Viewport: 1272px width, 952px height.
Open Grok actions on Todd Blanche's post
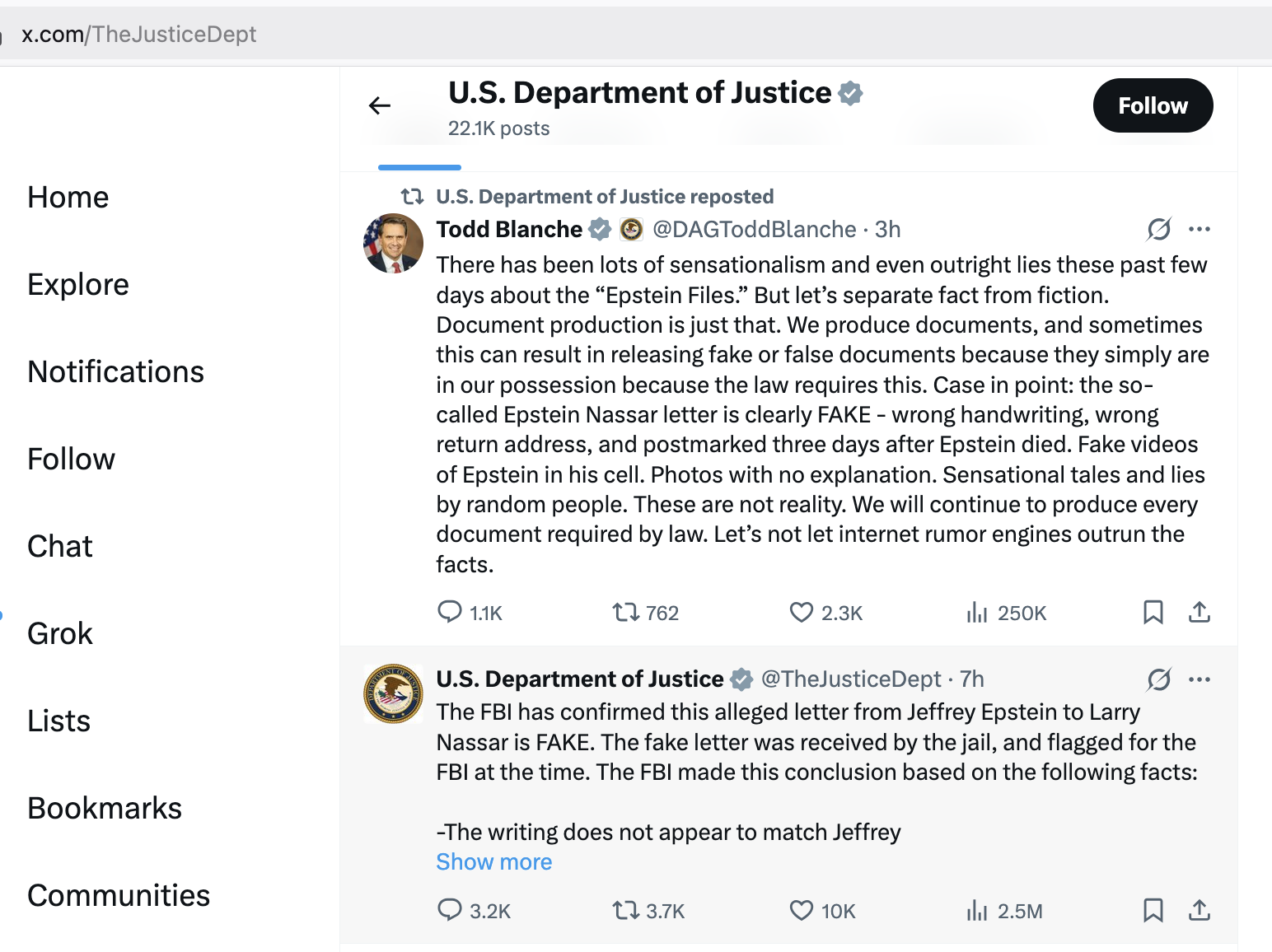click(x=1159, y=229)
